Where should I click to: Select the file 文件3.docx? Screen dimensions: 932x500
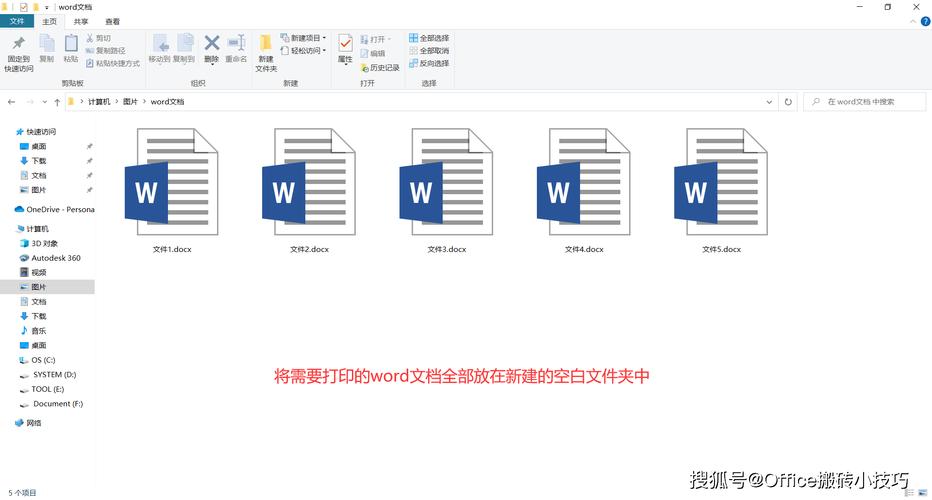[x=446, y=191]
